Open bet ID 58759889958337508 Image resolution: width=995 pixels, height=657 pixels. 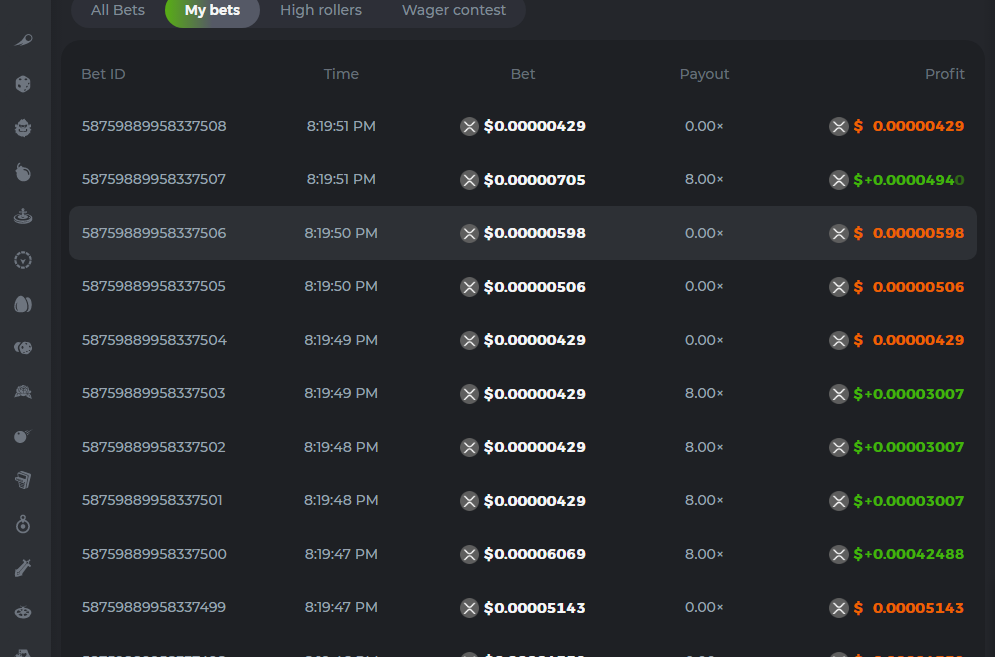[154, 126]
